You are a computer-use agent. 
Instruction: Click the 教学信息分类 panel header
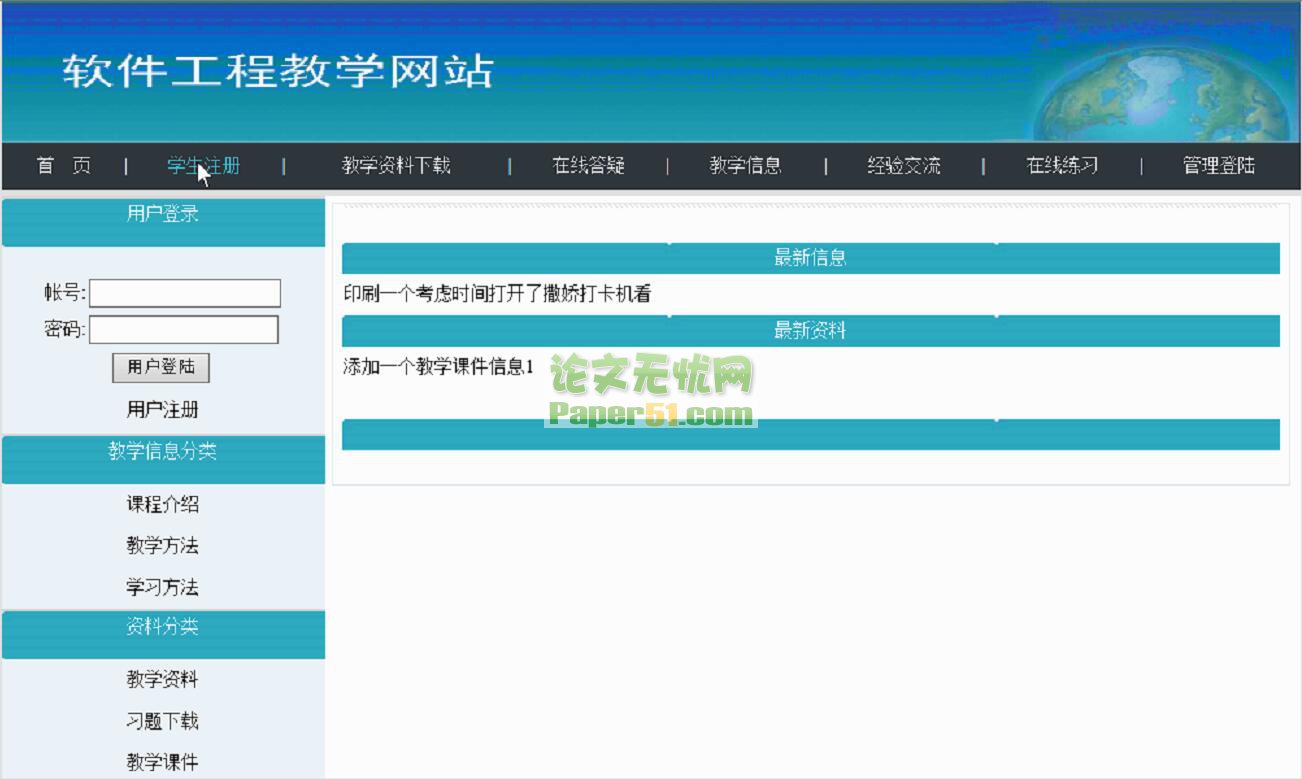[163, 460]
